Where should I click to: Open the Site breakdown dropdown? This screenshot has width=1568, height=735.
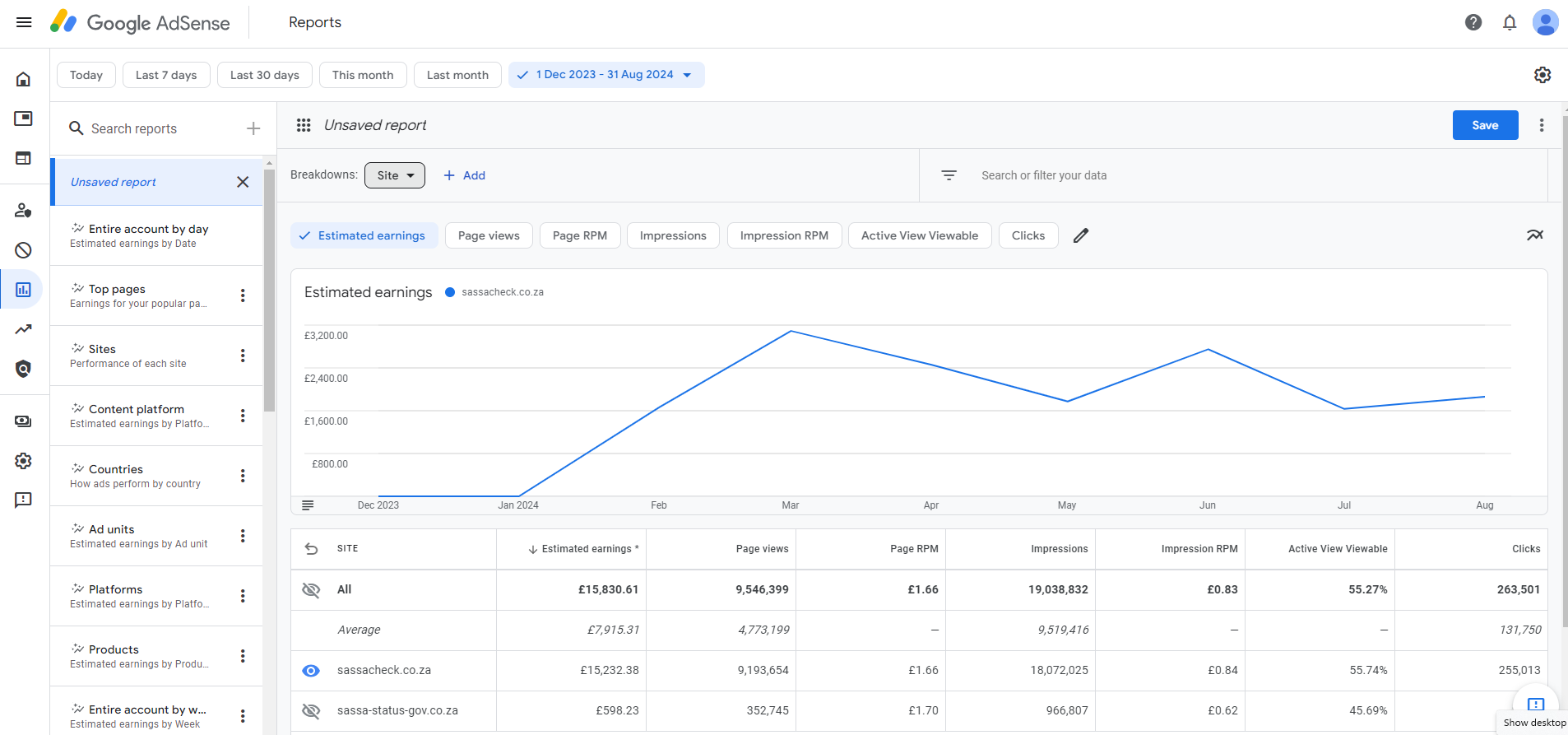pos(395,175)
